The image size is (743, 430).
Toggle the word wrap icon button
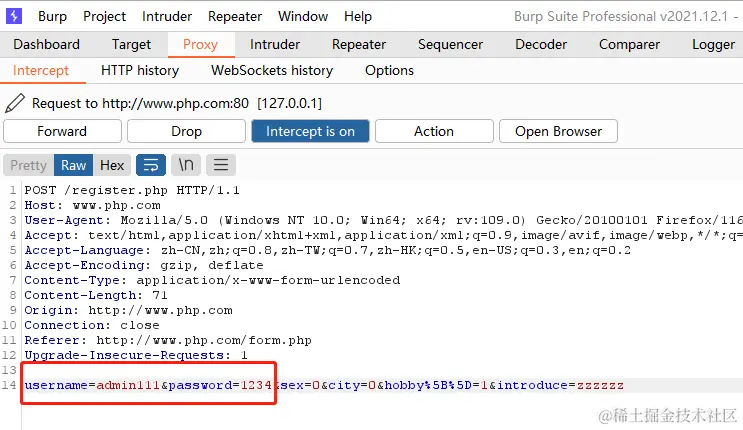click(151, 165)
